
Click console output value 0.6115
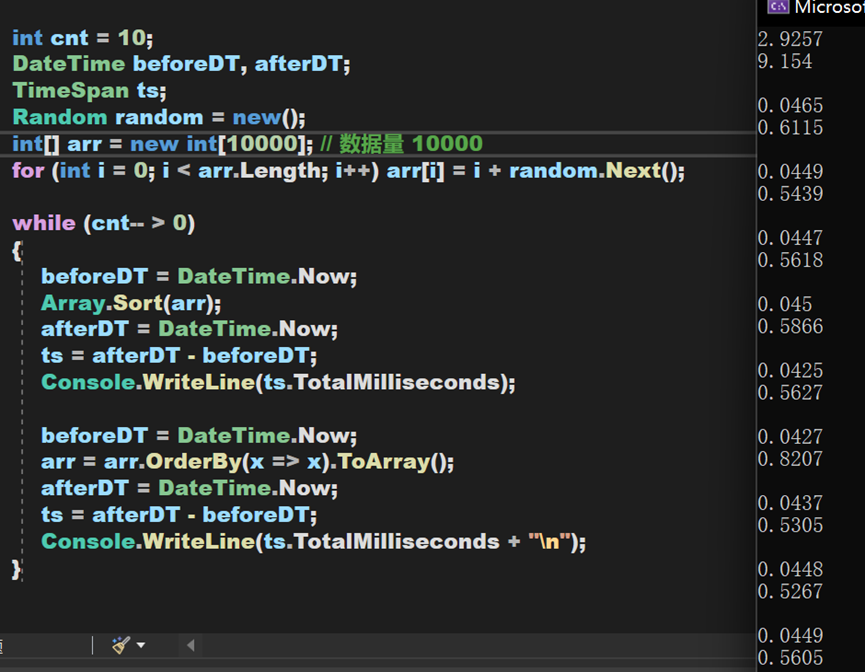(x=790, y=127)
